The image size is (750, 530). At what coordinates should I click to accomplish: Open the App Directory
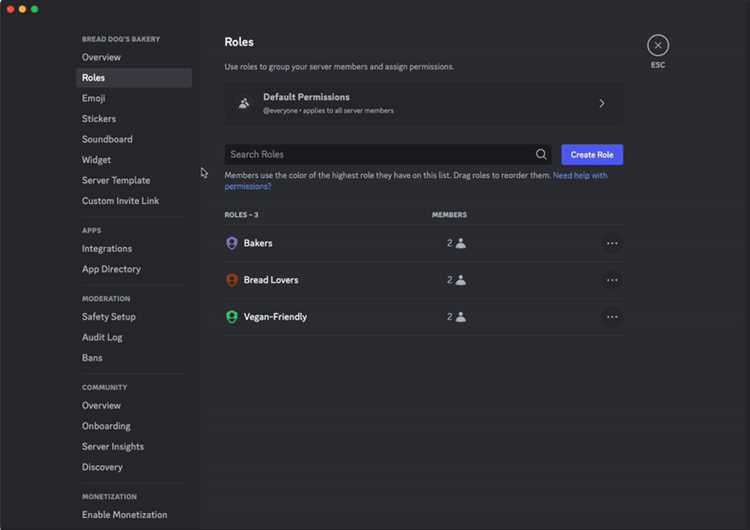pos(111,269)
